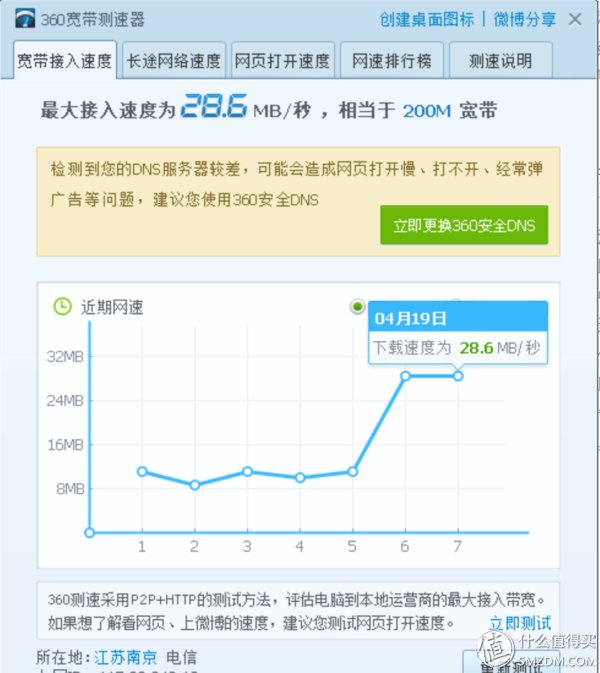Screen dimensions: 600x673
Task: Click 江苏南京 location link
Action: tap(126, 657)
